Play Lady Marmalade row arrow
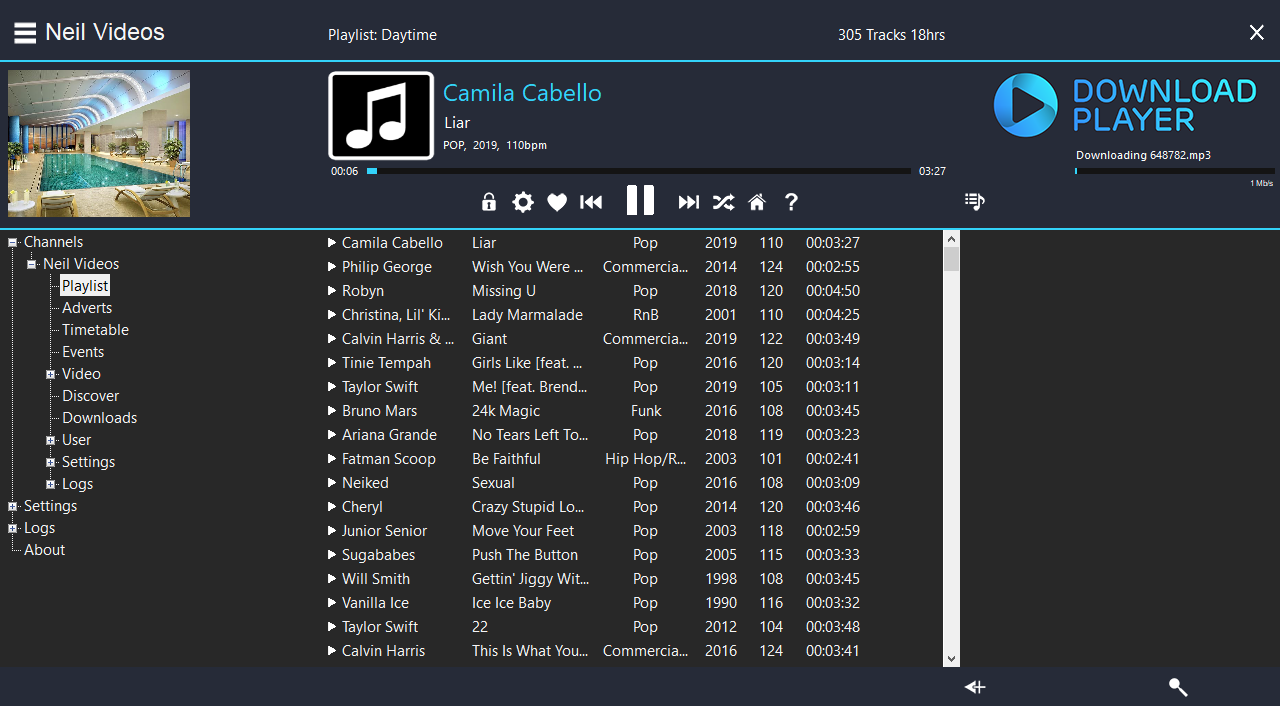Image resolution: width=1280 pixels, height=706 pixels. click(x=332, y=315)
